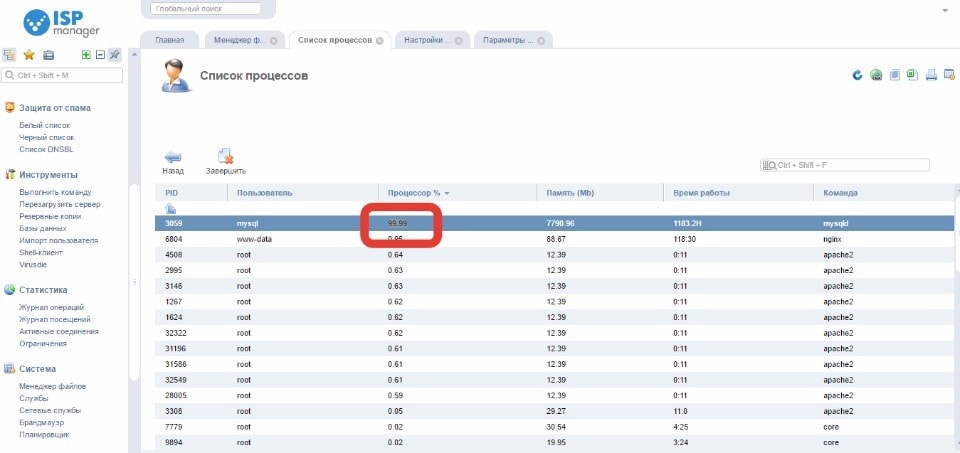Click the printer icon in top-right toolbar

[930, 75]
